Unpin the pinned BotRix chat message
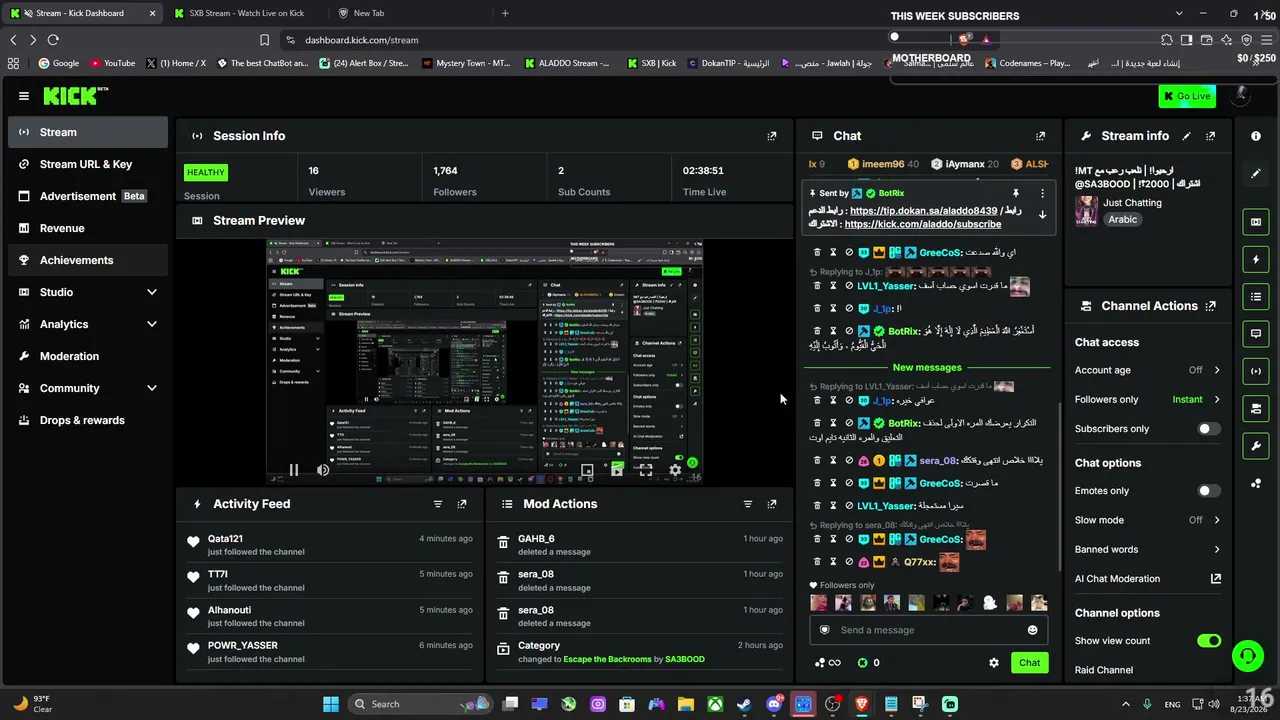1280x720 pixels. click(1016, 193)
